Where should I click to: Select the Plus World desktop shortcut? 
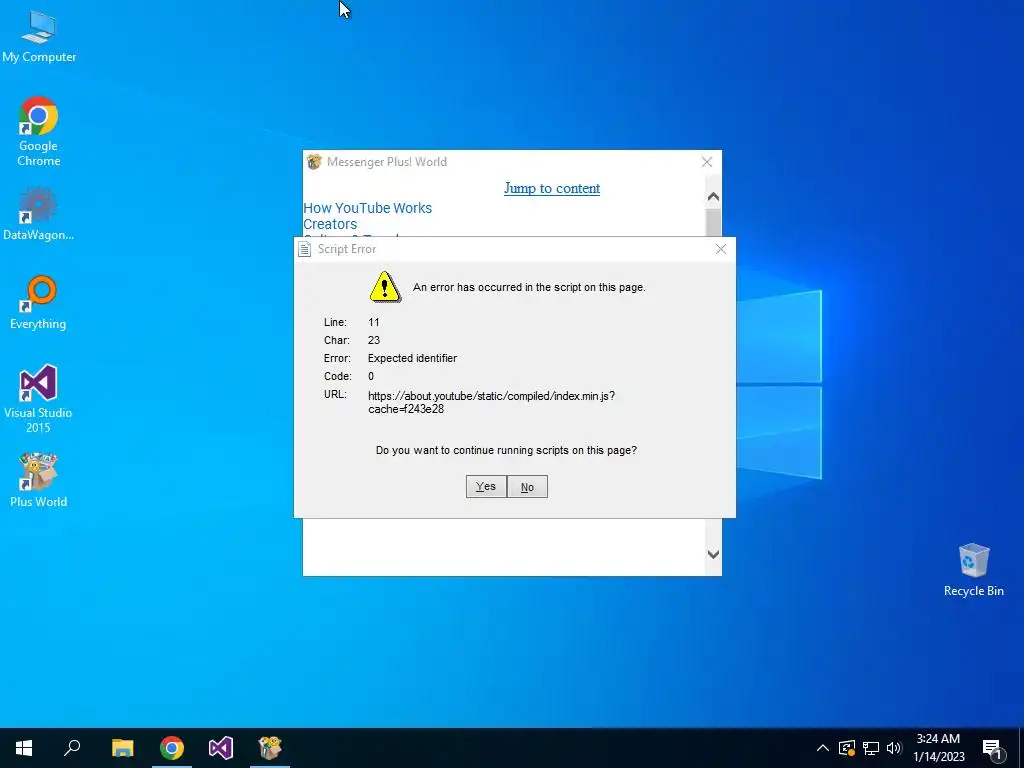[x=39, y=480]
